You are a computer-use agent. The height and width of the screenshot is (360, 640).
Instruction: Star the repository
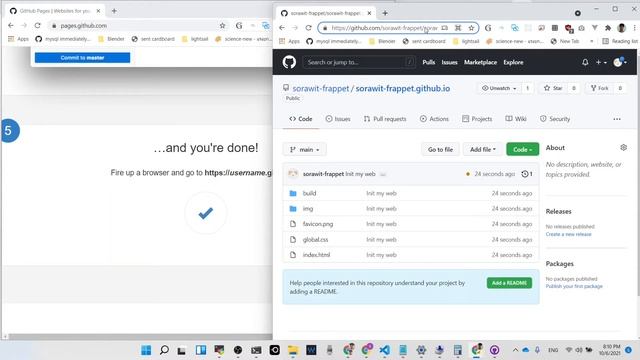(553, 88)
